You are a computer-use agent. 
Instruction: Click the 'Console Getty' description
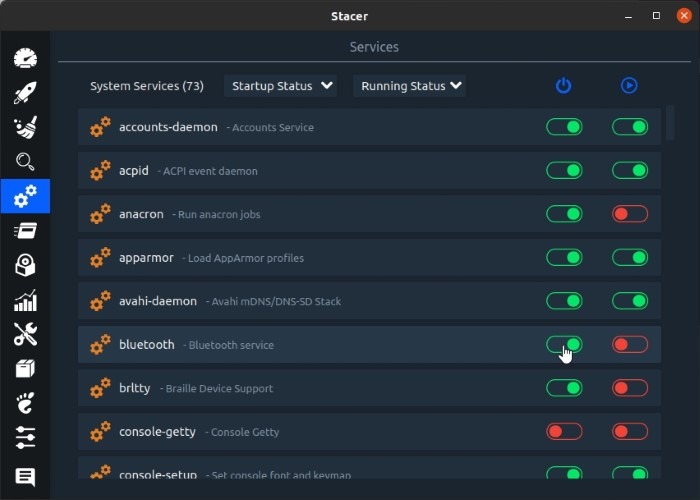[x=245, y=432]
